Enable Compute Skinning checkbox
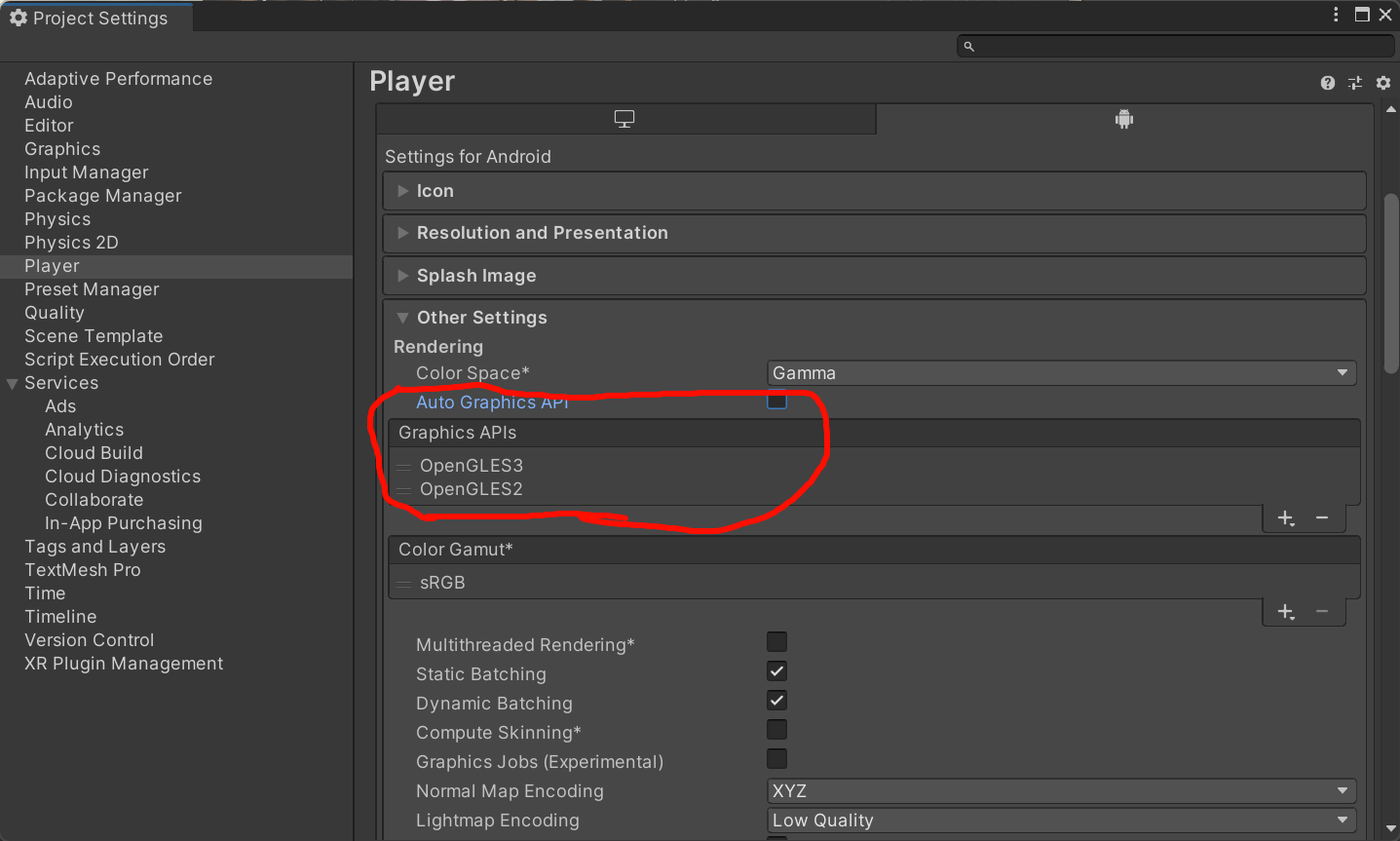The height and width of the screenshot is (841, 1400). (776, 729)
